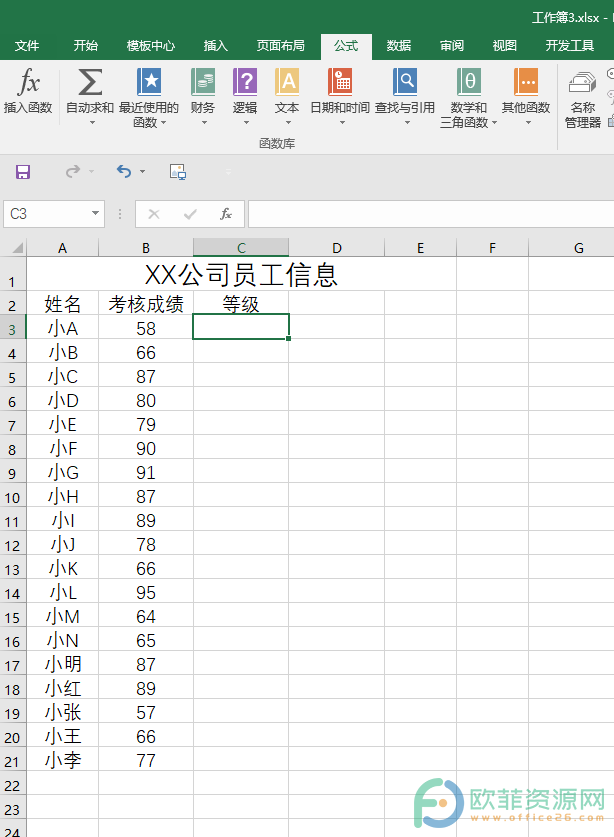Select column B header
Image resolution: width=614 pixels, height=837 pixels.
146,248
